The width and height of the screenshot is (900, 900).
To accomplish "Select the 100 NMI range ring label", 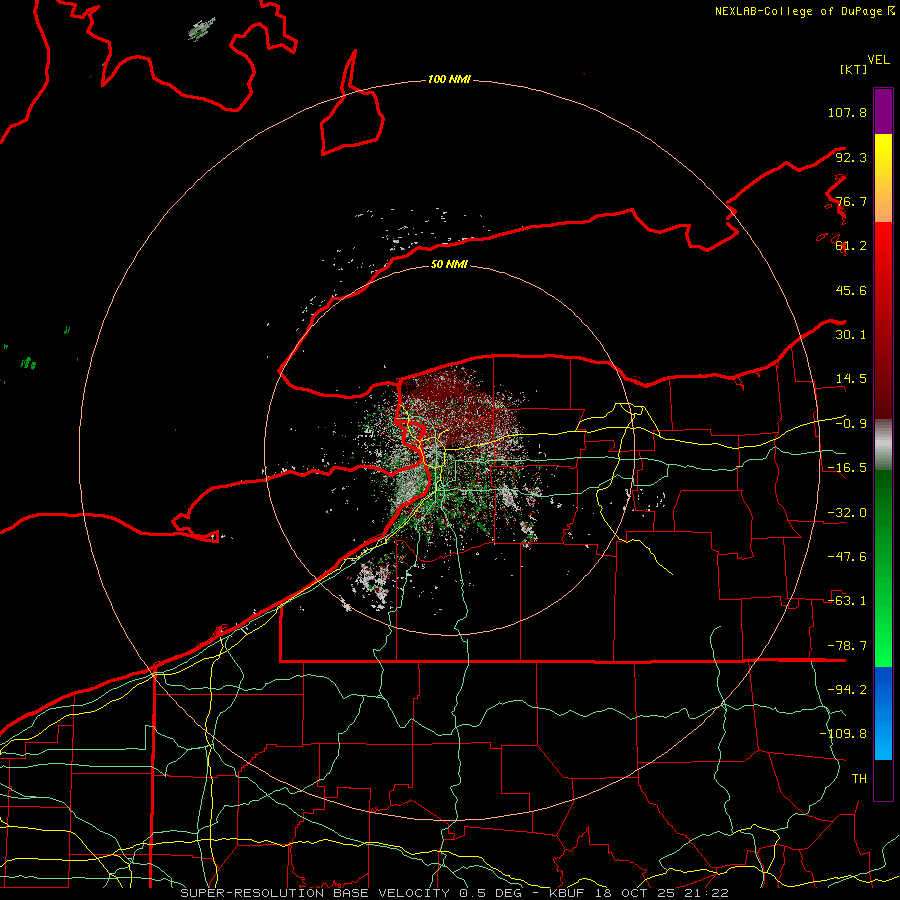I will point(449,79).
